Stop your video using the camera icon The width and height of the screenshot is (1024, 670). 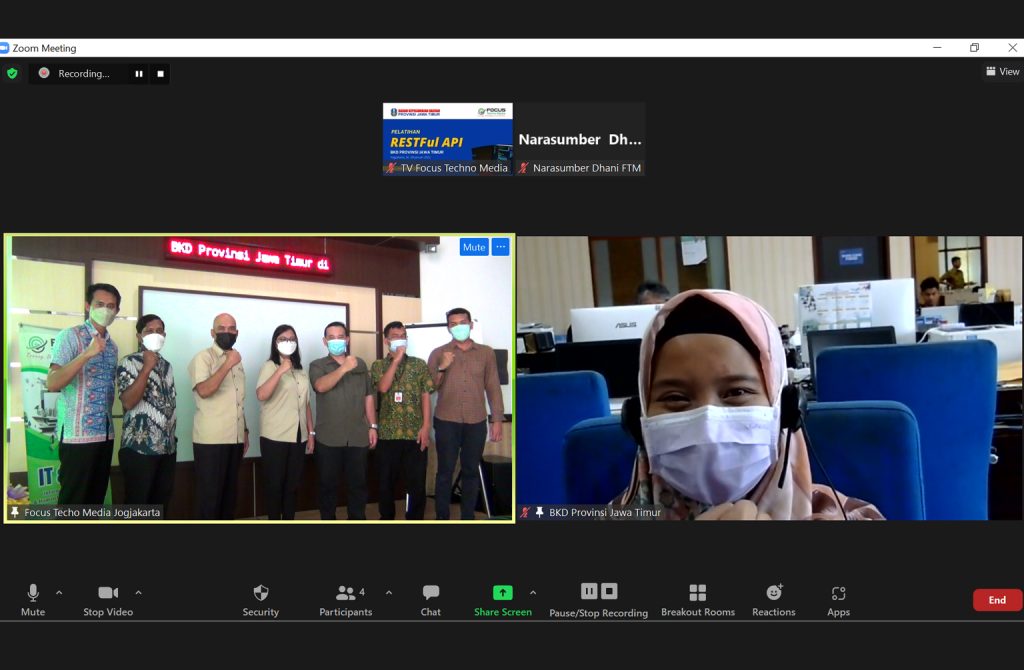click(108, 592)
